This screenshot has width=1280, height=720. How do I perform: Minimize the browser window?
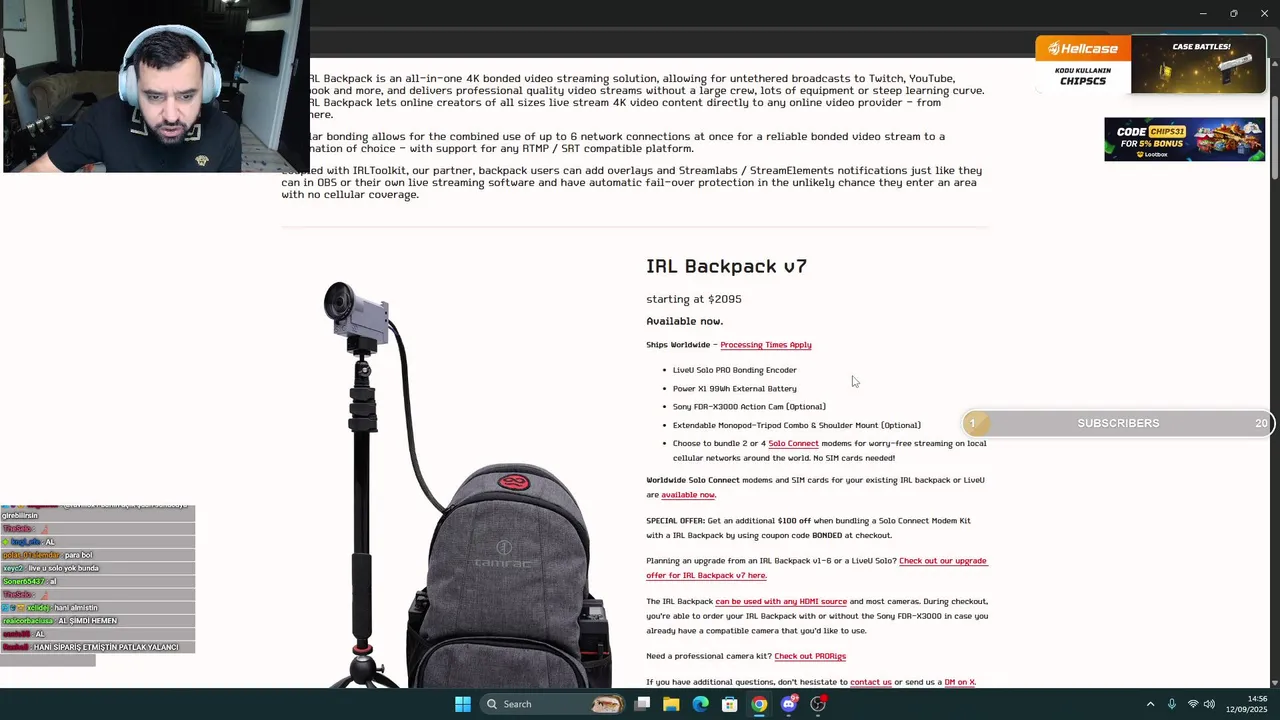pyautogui.click(x=1203, y=13)
